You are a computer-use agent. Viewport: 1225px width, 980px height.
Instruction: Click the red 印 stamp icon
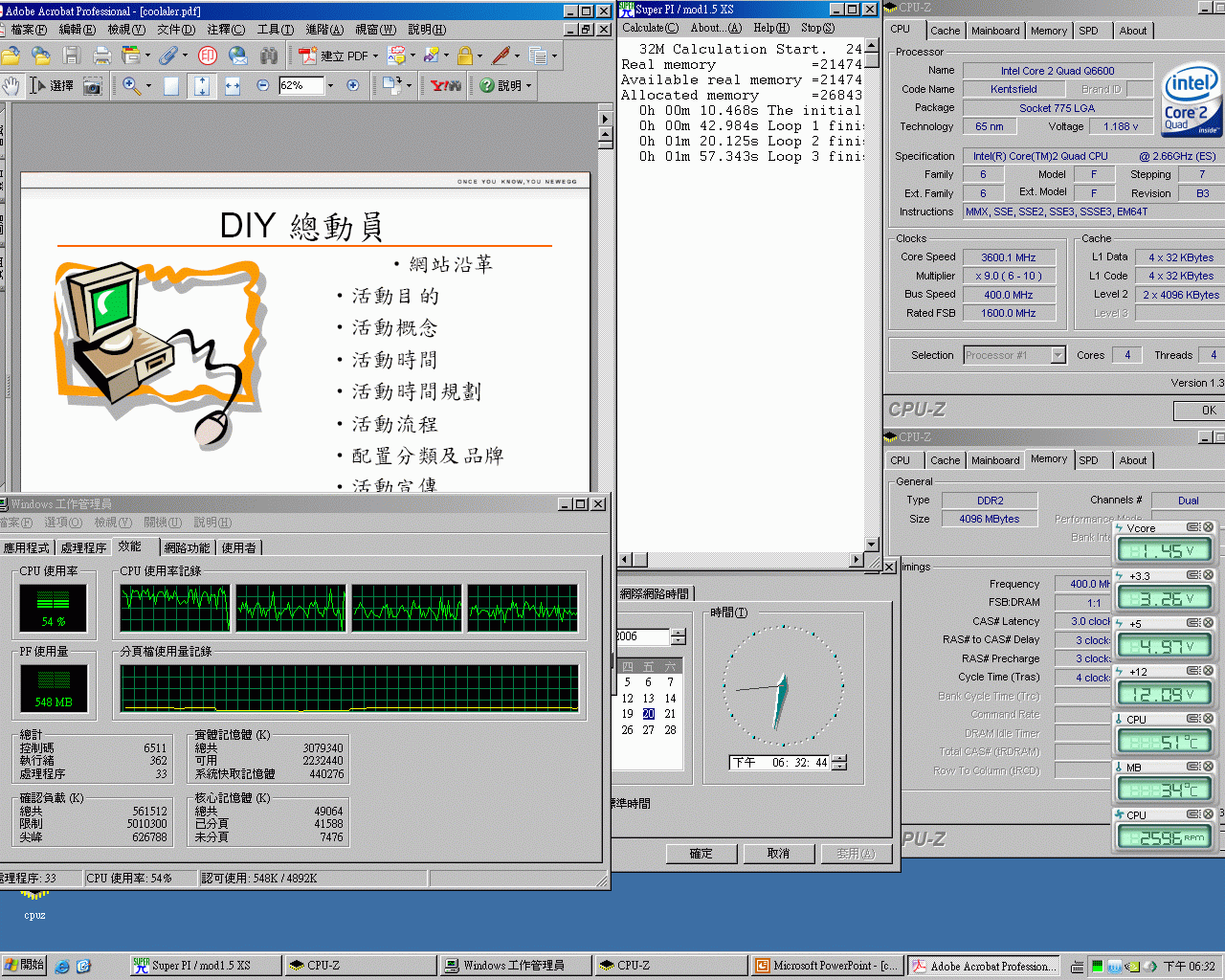pyautogui.click(x=208, y=56)
